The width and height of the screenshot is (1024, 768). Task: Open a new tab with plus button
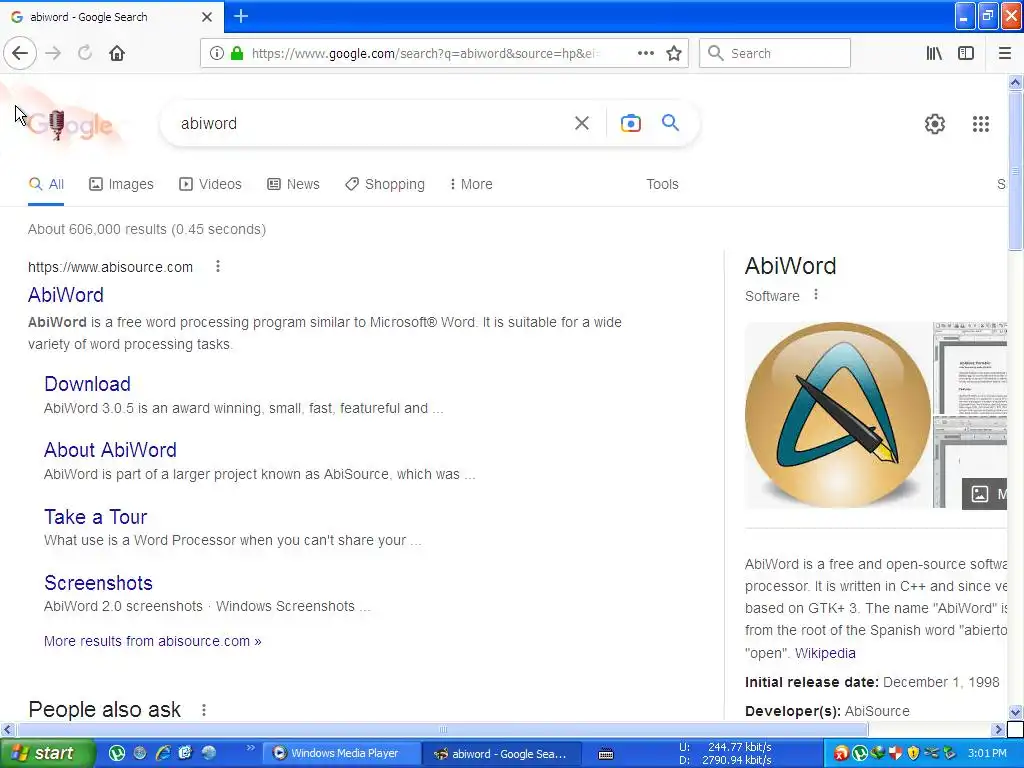point(241,16)
